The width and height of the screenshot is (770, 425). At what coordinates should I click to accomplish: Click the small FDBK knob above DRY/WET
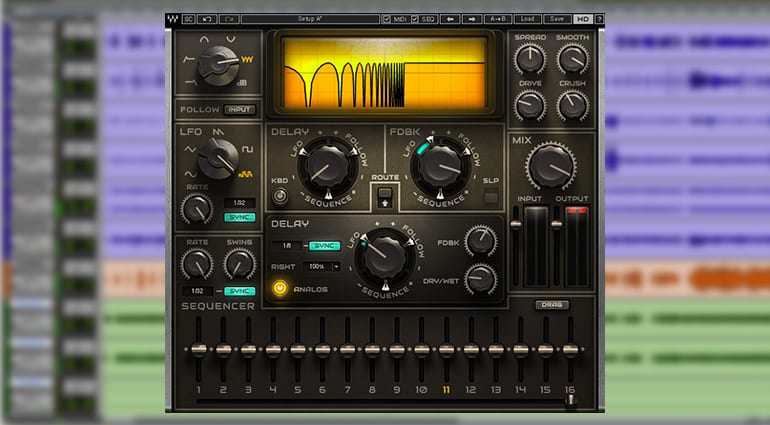(481, 241)
